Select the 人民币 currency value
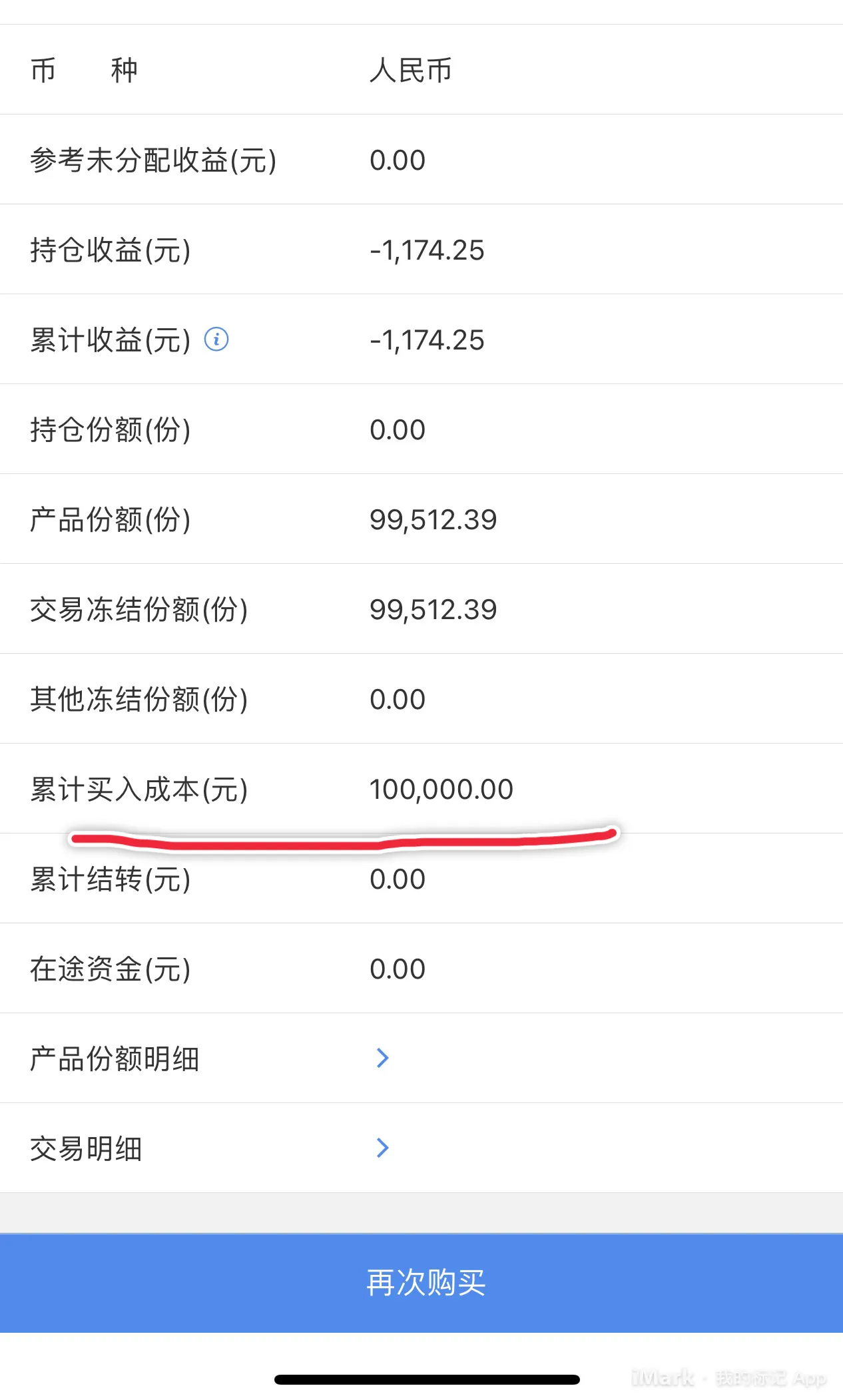The height and width of the screenshot is (1400, 843). click(x=411, y=70)
